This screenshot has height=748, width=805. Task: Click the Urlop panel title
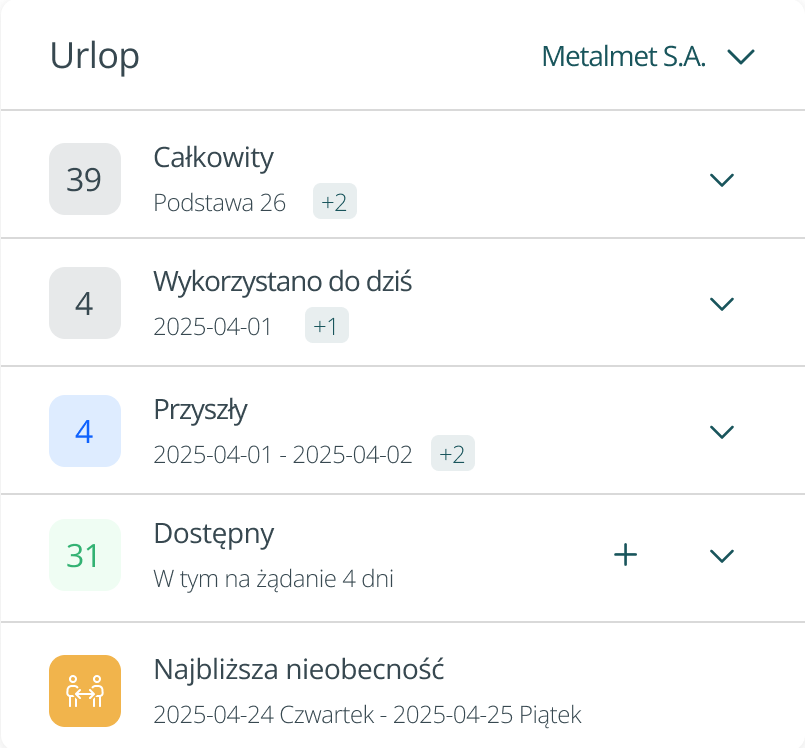coord(94,56)
